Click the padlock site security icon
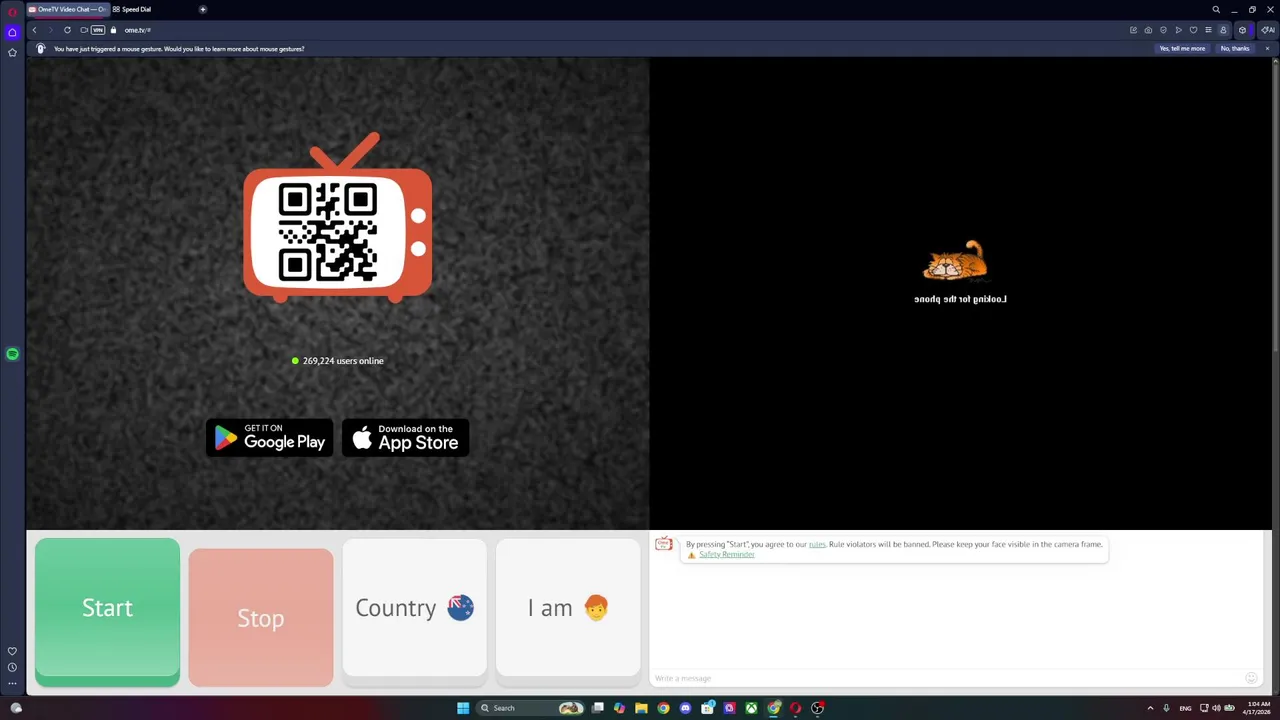The height and width of the screenshot is (720, 1280). [113, 30]
